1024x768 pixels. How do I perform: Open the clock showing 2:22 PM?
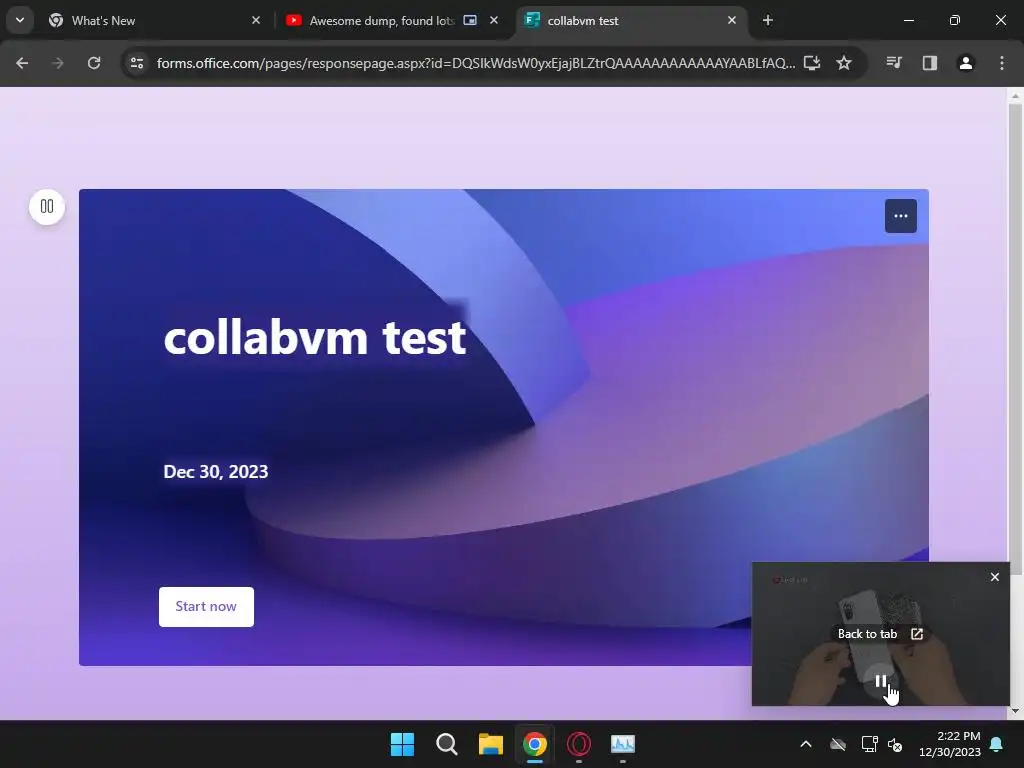[x=950, y=744]
